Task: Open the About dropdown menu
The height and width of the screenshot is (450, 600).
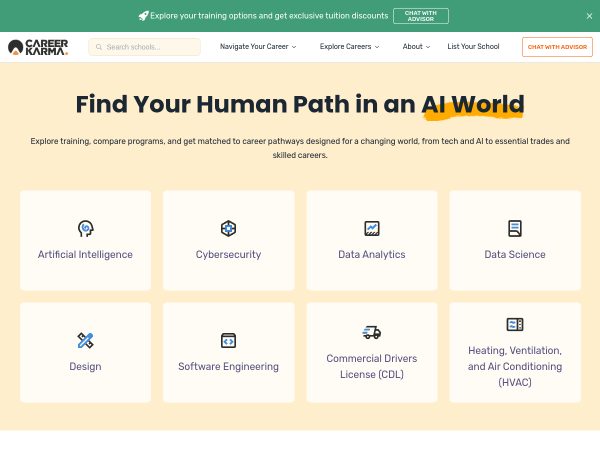Action: coord(416,47)
